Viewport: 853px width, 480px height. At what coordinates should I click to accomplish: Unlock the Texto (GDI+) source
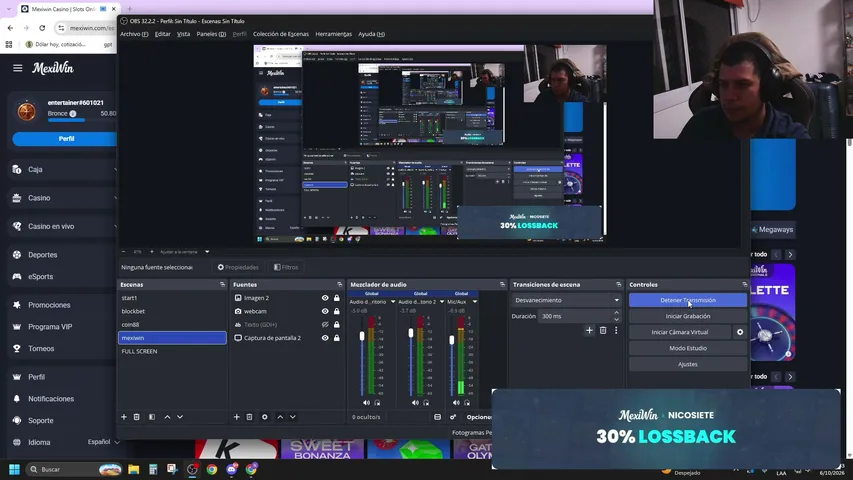[337, 325]
